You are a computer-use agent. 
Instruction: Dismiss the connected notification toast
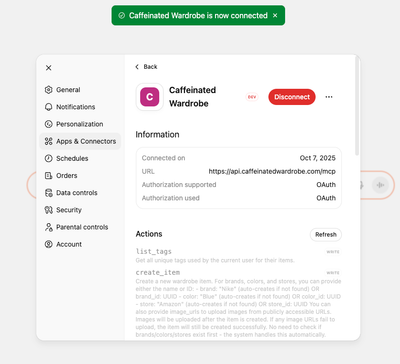(x=275, y=15)
